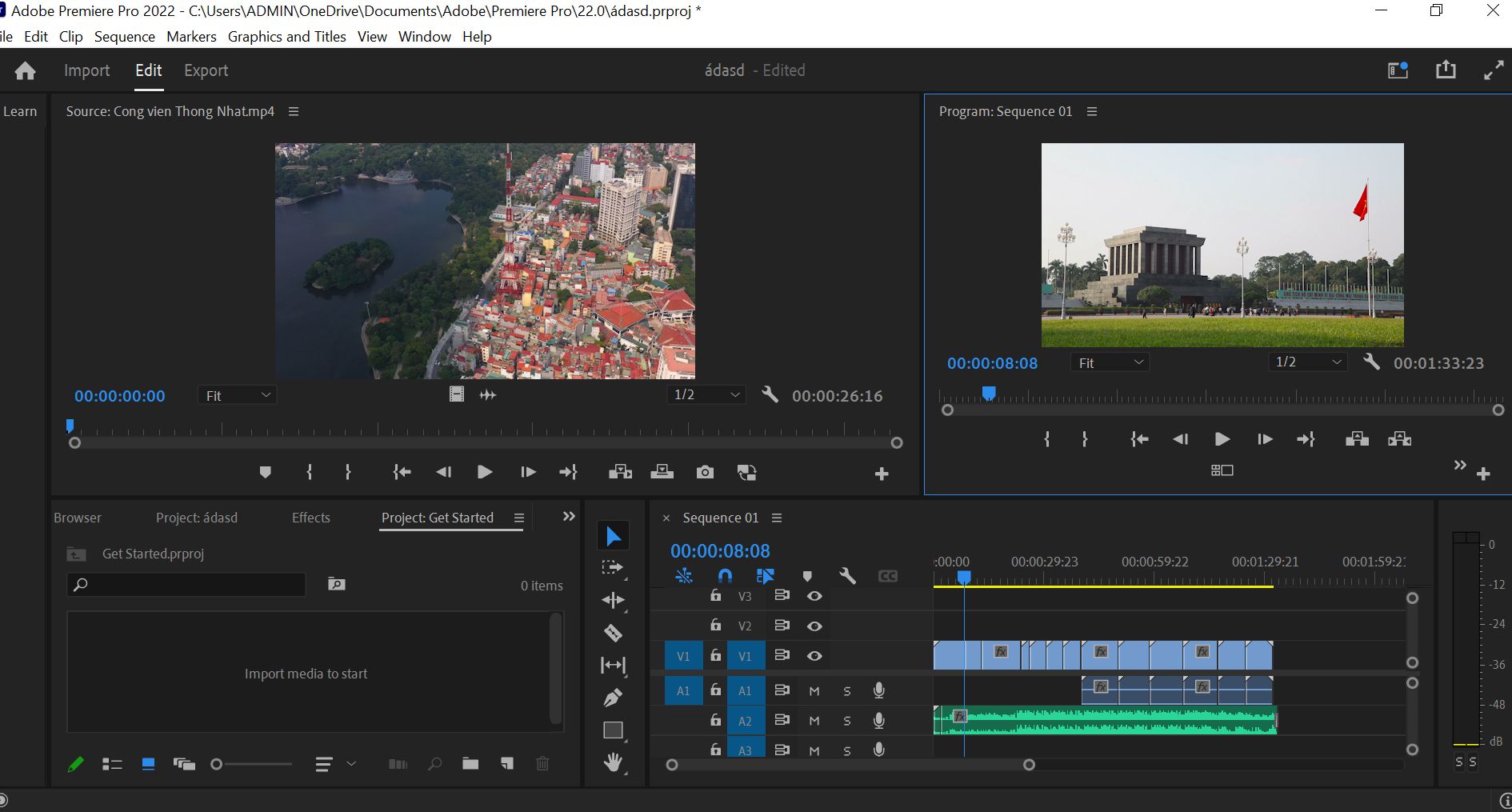Screen dimensions: 1512x812
Task: Toggle lock on track V2
Action: 715,626
